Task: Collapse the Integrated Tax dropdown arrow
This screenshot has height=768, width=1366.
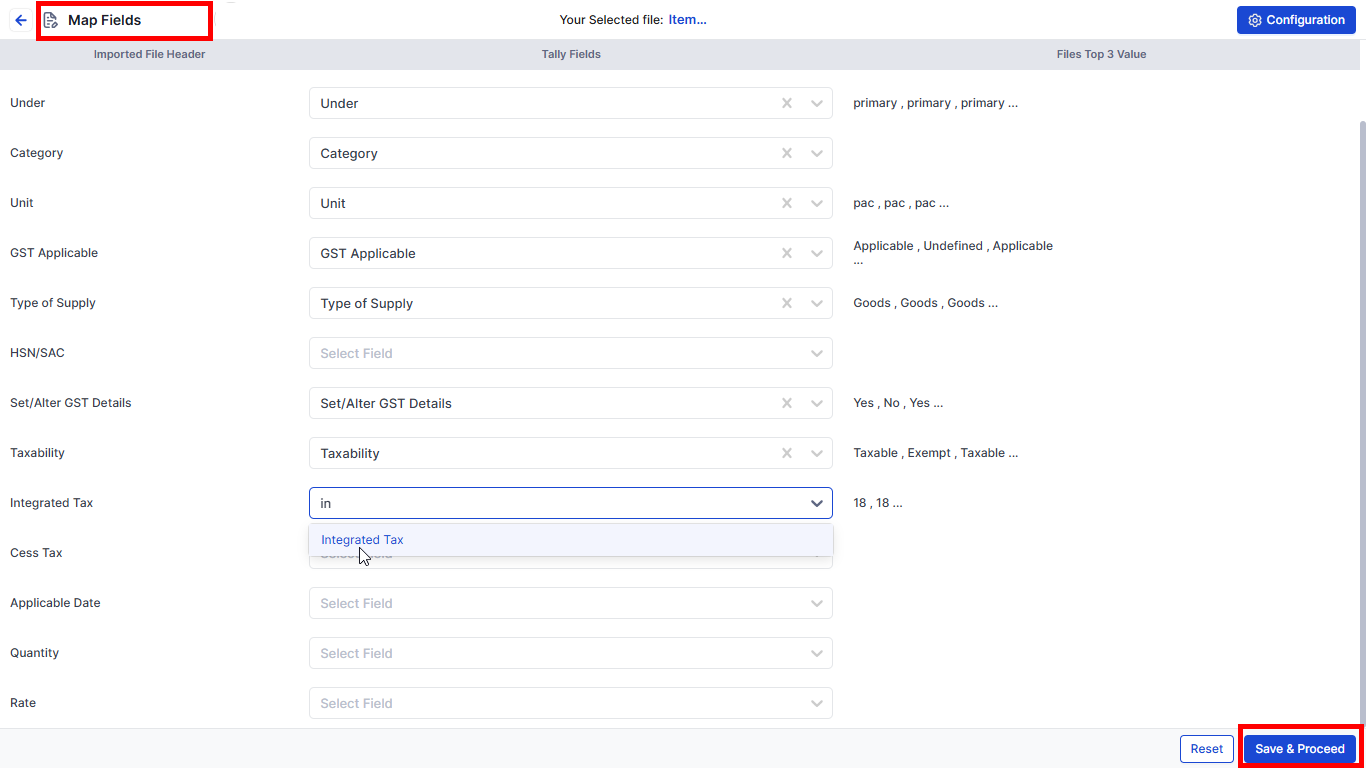Action: (817, 503)
